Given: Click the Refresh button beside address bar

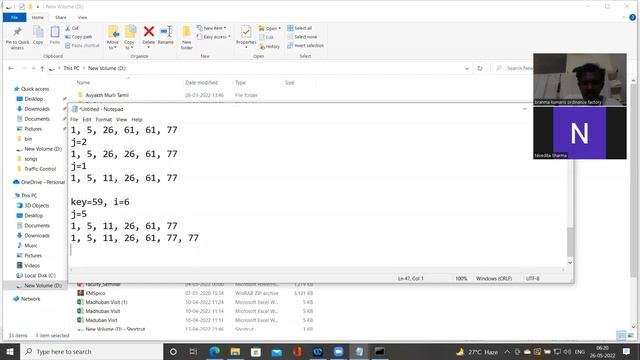Looking at the screenshot, I should (x=480, y=69).
